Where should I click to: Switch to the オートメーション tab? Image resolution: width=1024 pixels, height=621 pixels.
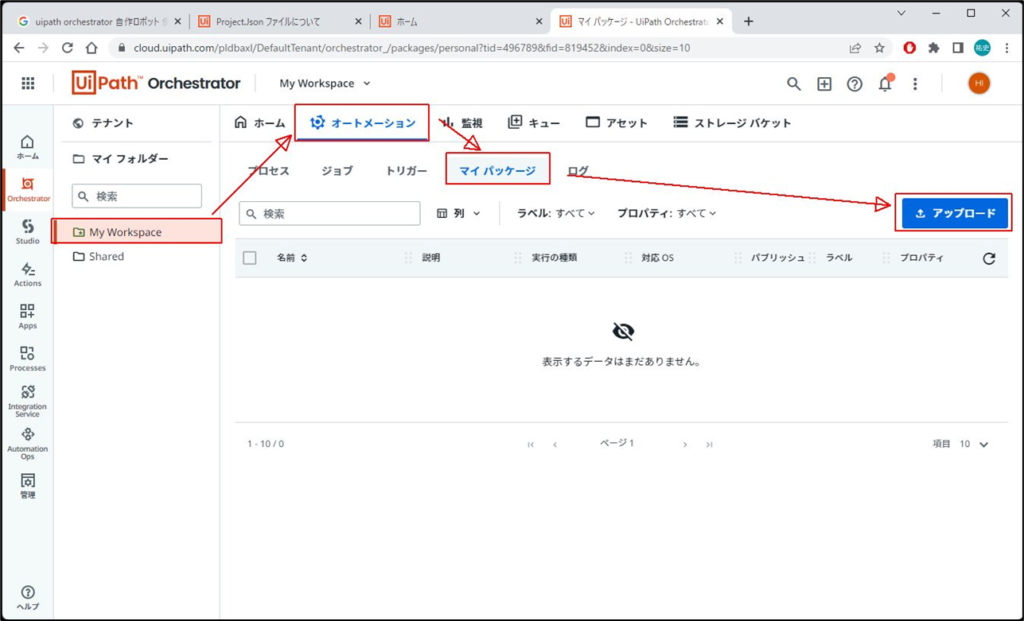(x=362, y=123)
